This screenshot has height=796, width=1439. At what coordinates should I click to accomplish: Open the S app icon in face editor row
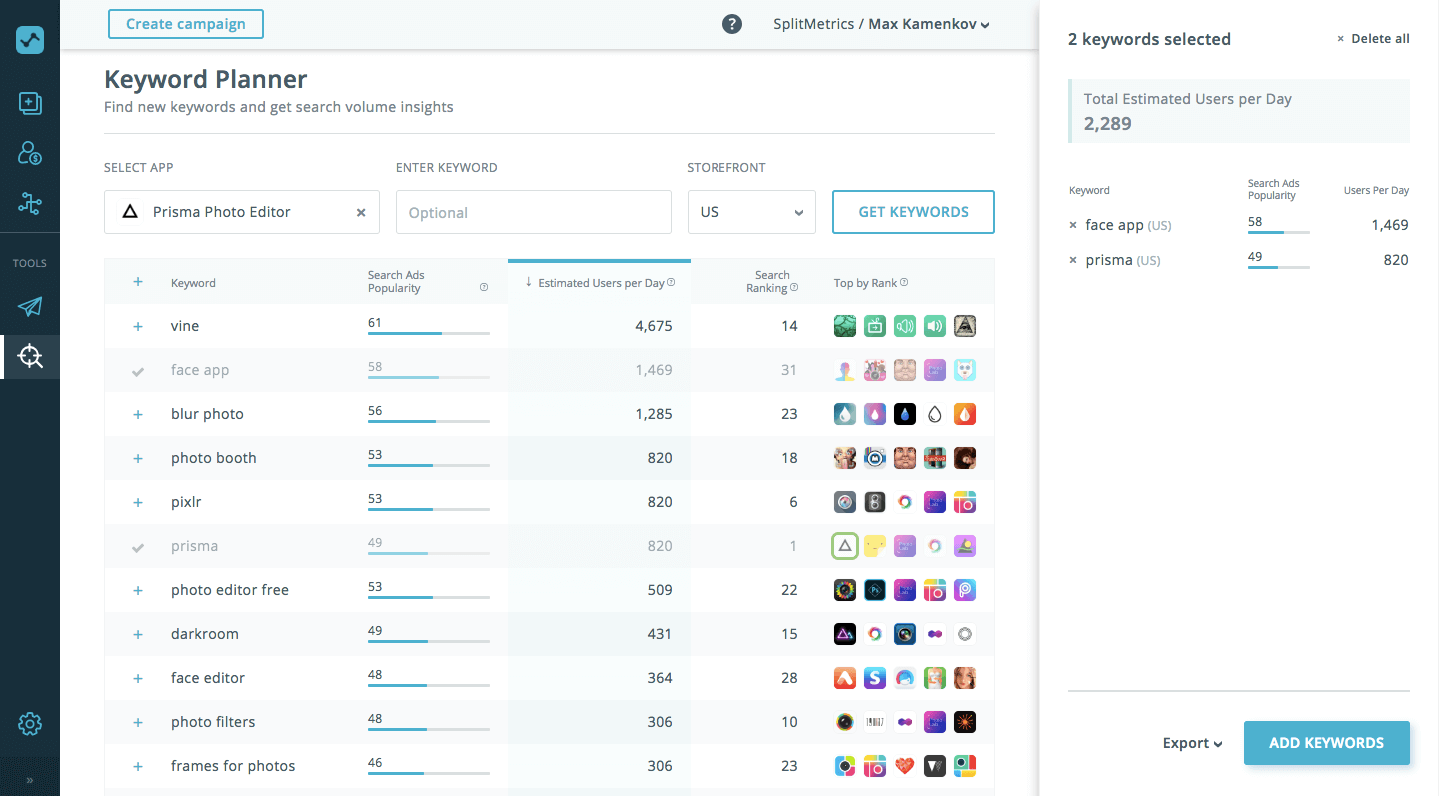point(875,678)
